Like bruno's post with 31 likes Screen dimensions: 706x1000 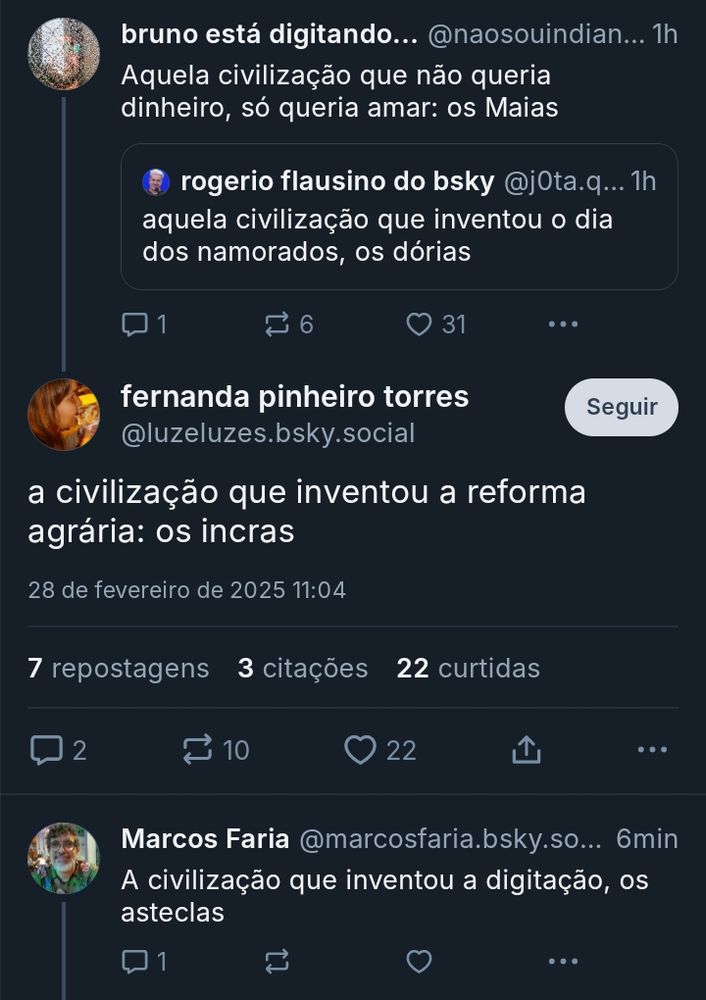tap(436, 324)
